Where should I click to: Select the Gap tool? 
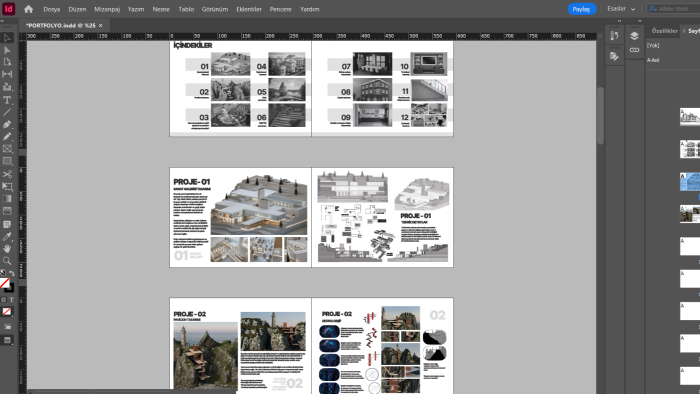point(7,74)
